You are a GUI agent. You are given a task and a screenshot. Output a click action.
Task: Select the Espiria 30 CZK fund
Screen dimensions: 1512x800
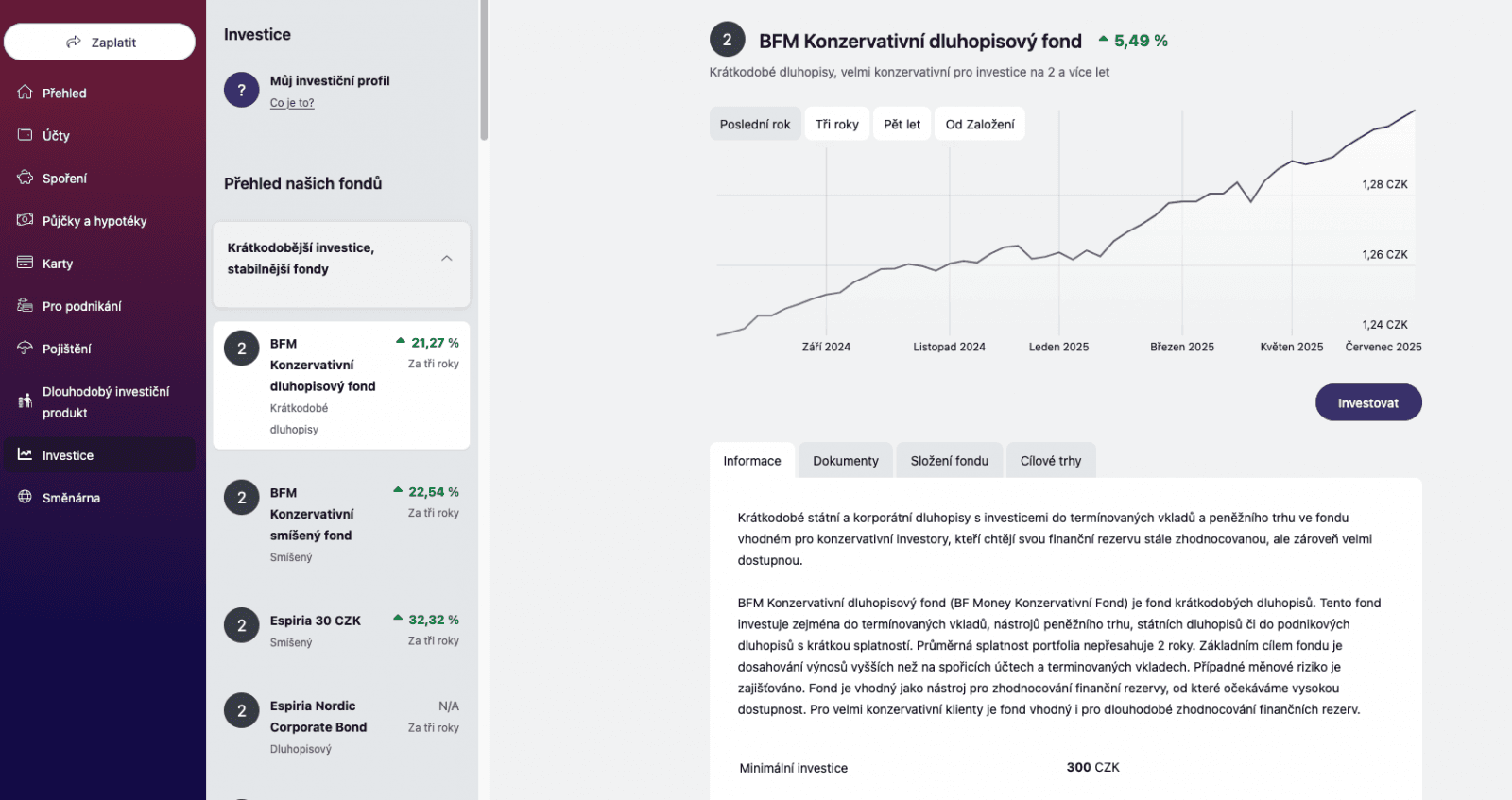(341, 630)
